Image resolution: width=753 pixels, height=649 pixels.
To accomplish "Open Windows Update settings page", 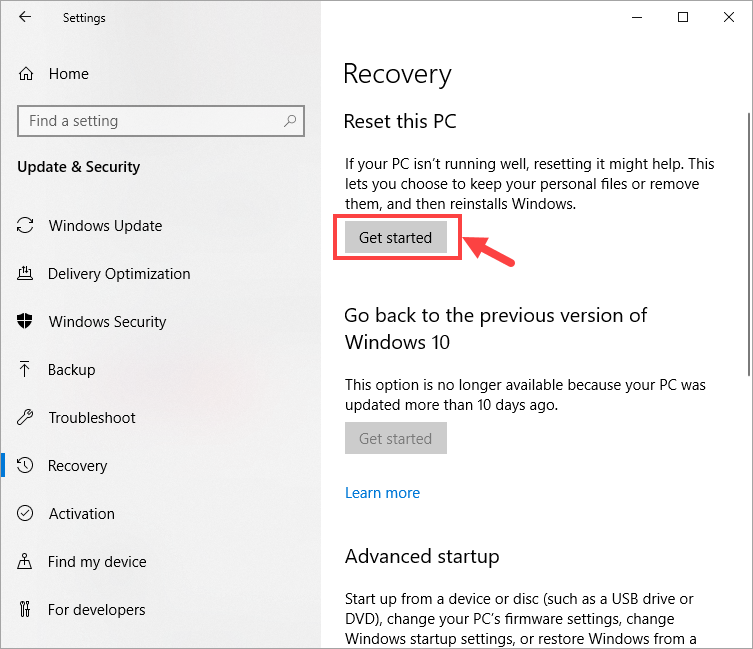I will tap(105, 225).
